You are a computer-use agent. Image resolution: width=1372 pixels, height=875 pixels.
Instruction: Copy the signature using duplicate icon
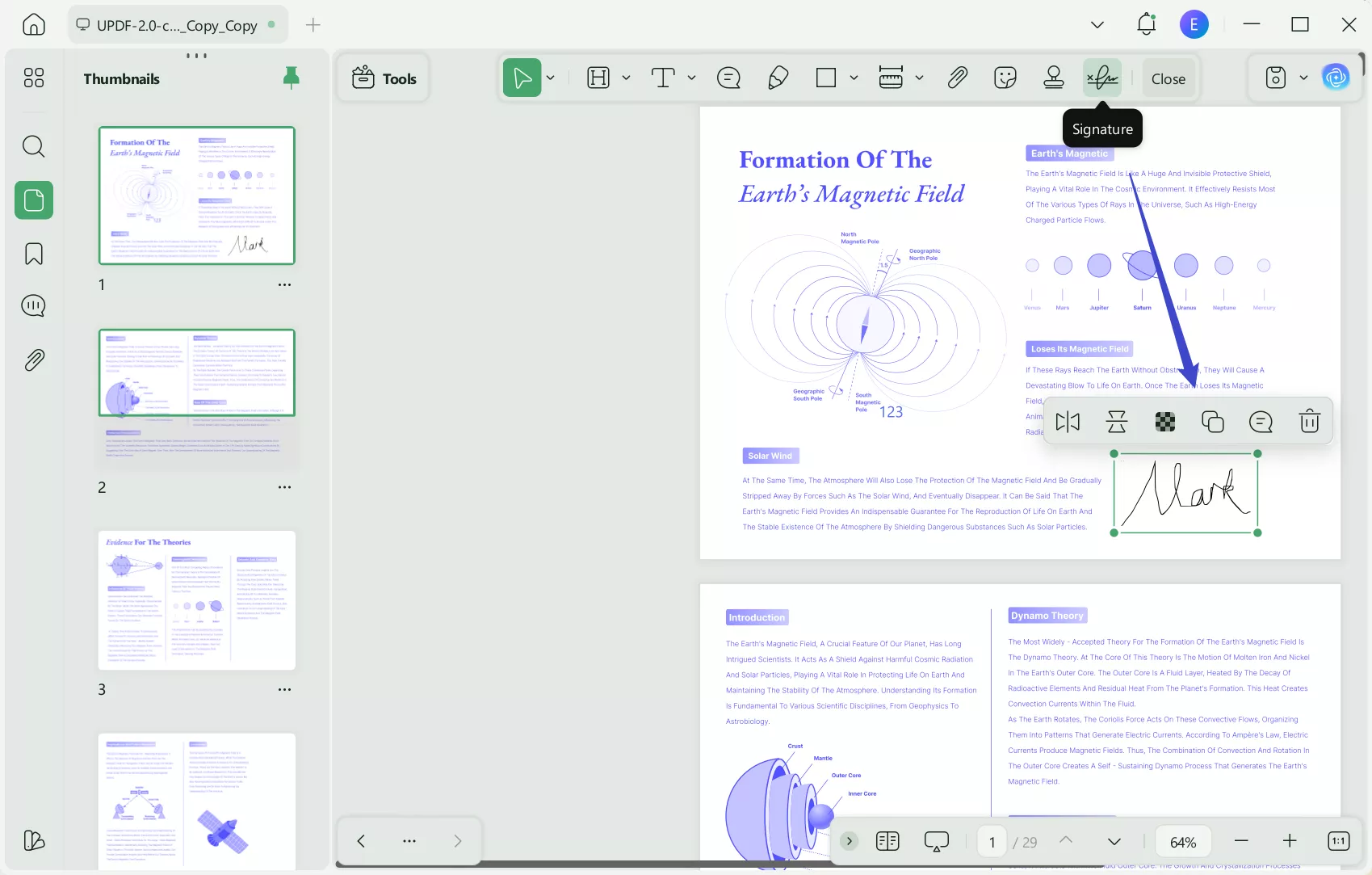pos(1212,422)
